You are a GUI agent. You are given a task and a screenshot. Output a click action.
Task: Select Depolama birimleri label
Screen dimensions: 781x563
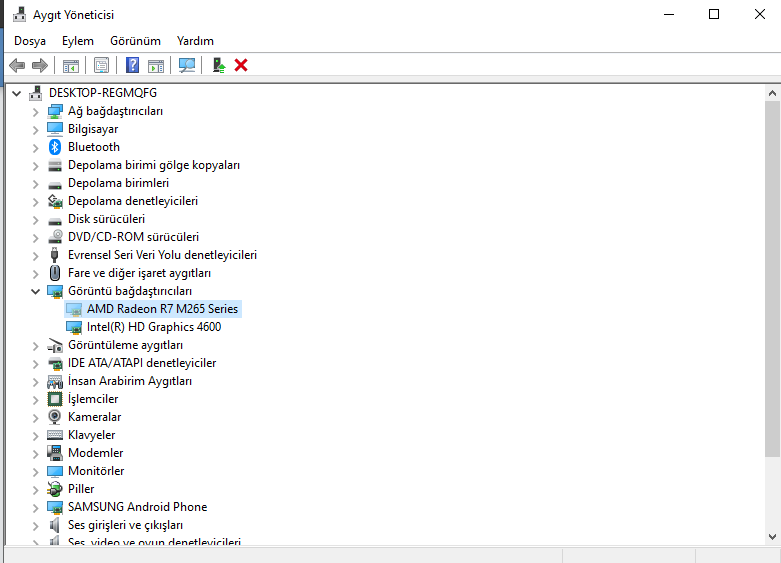click(x=119, y=183)
